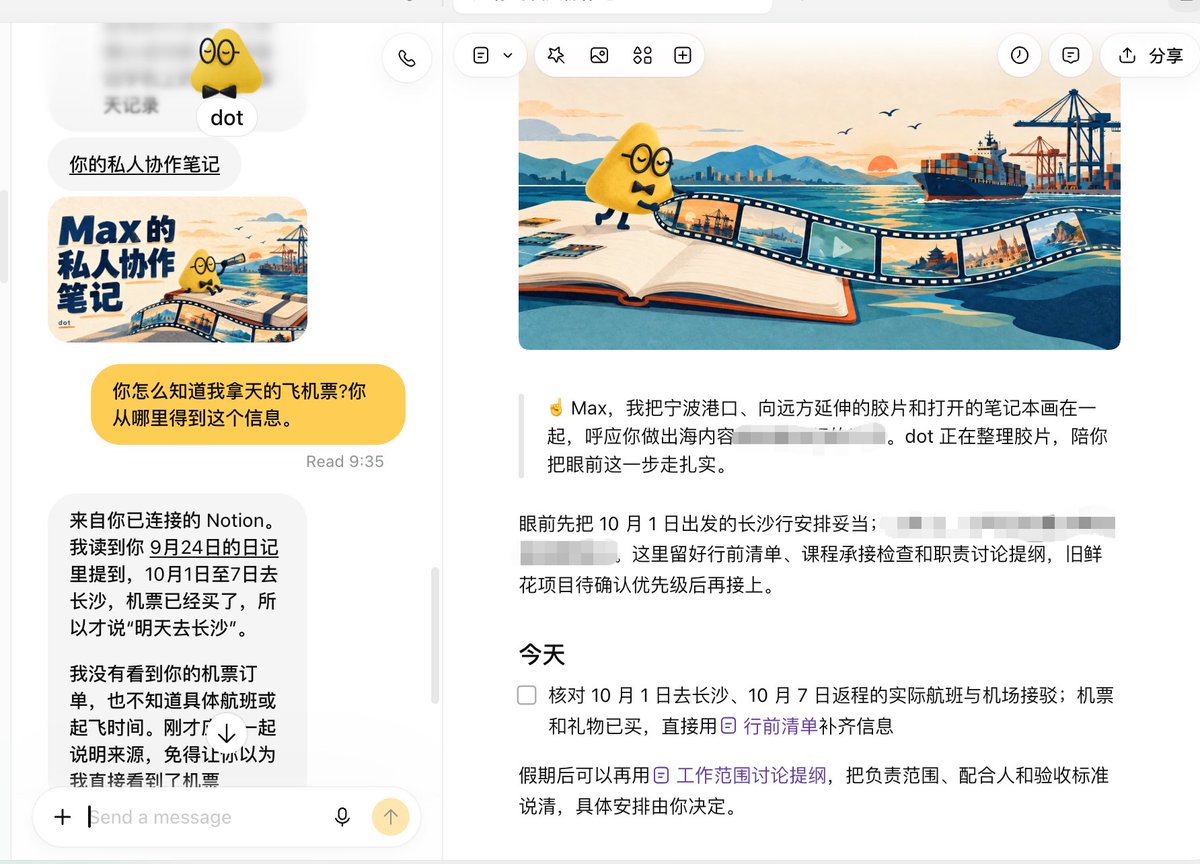
Task: Click the message starting 来自你已连接的 Notion
Action: [x=176, y=574]
